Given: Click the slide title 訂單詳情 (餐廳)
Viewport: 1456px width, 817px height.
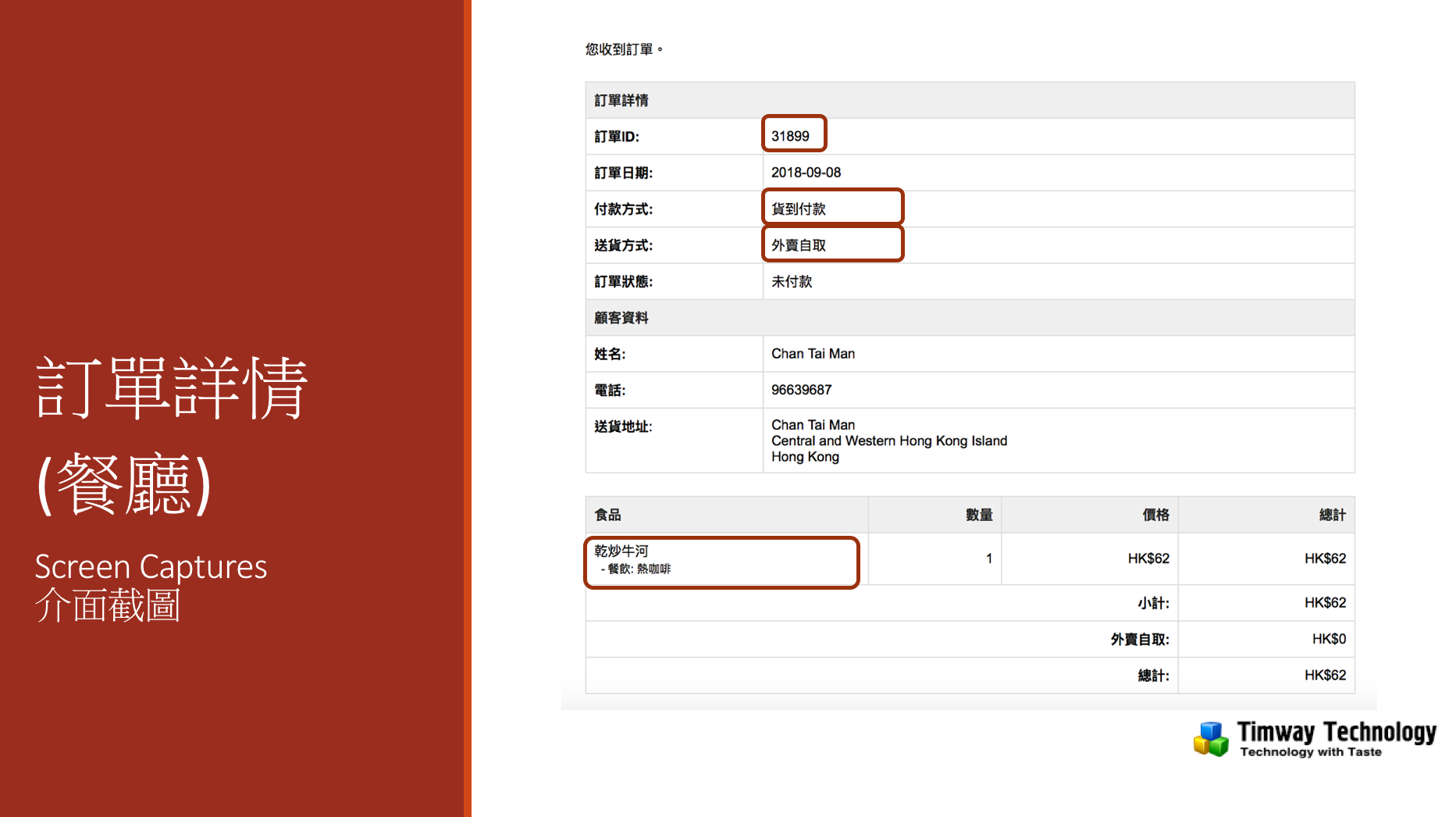Looking at the screenshot, I should coord(172,435).
